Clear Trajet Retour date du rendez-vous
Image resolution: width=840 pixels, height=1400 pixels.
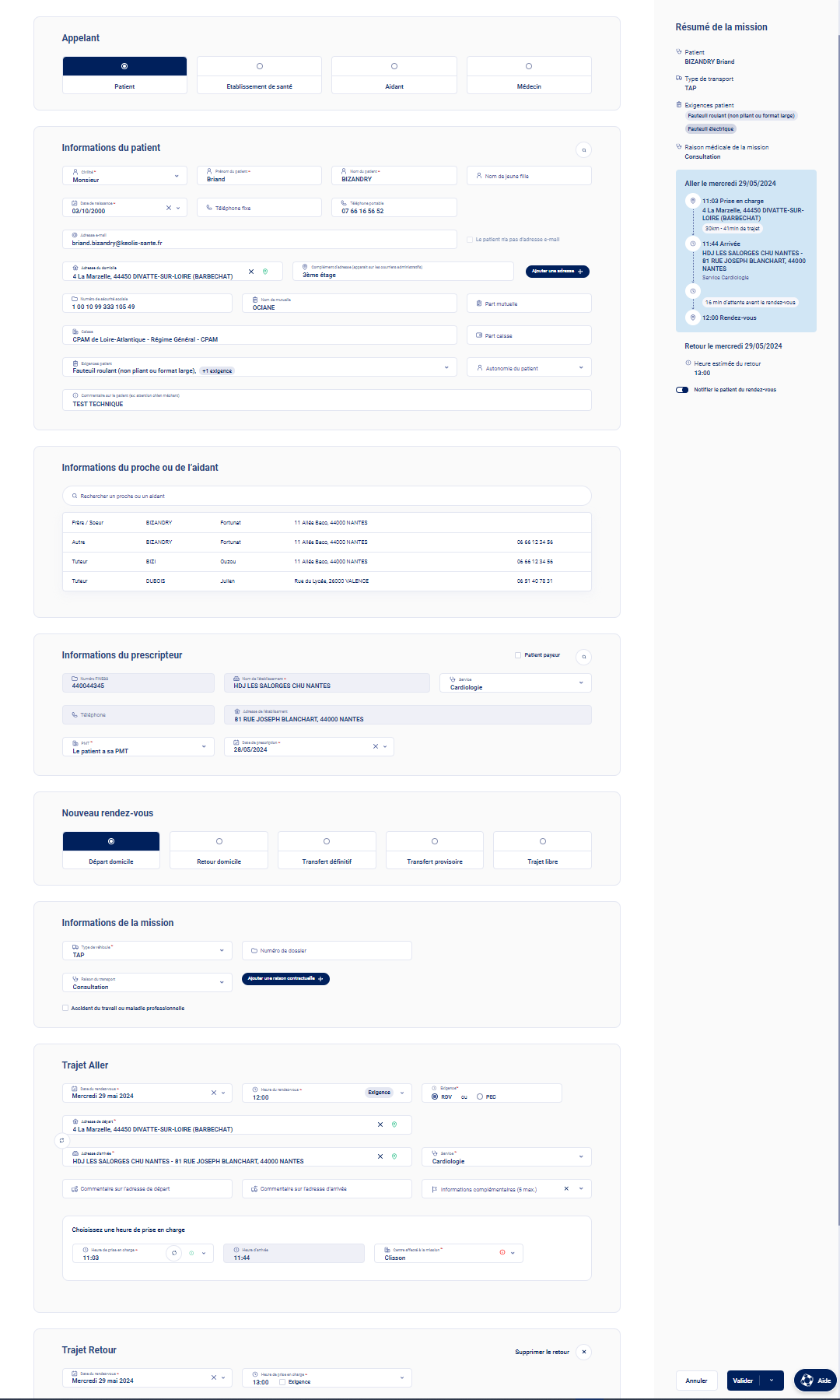(214, 1377)
